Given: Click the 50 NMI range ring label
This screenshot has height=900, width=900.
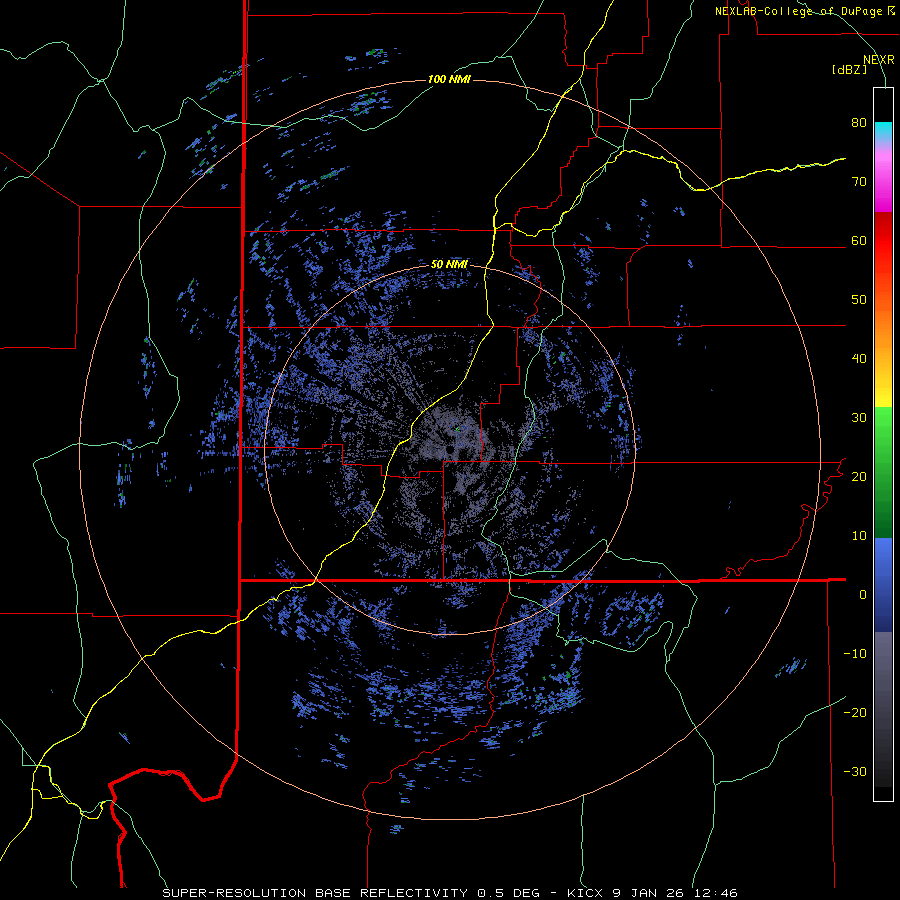Looking at the screenshot, I should (x=449, y=265).
